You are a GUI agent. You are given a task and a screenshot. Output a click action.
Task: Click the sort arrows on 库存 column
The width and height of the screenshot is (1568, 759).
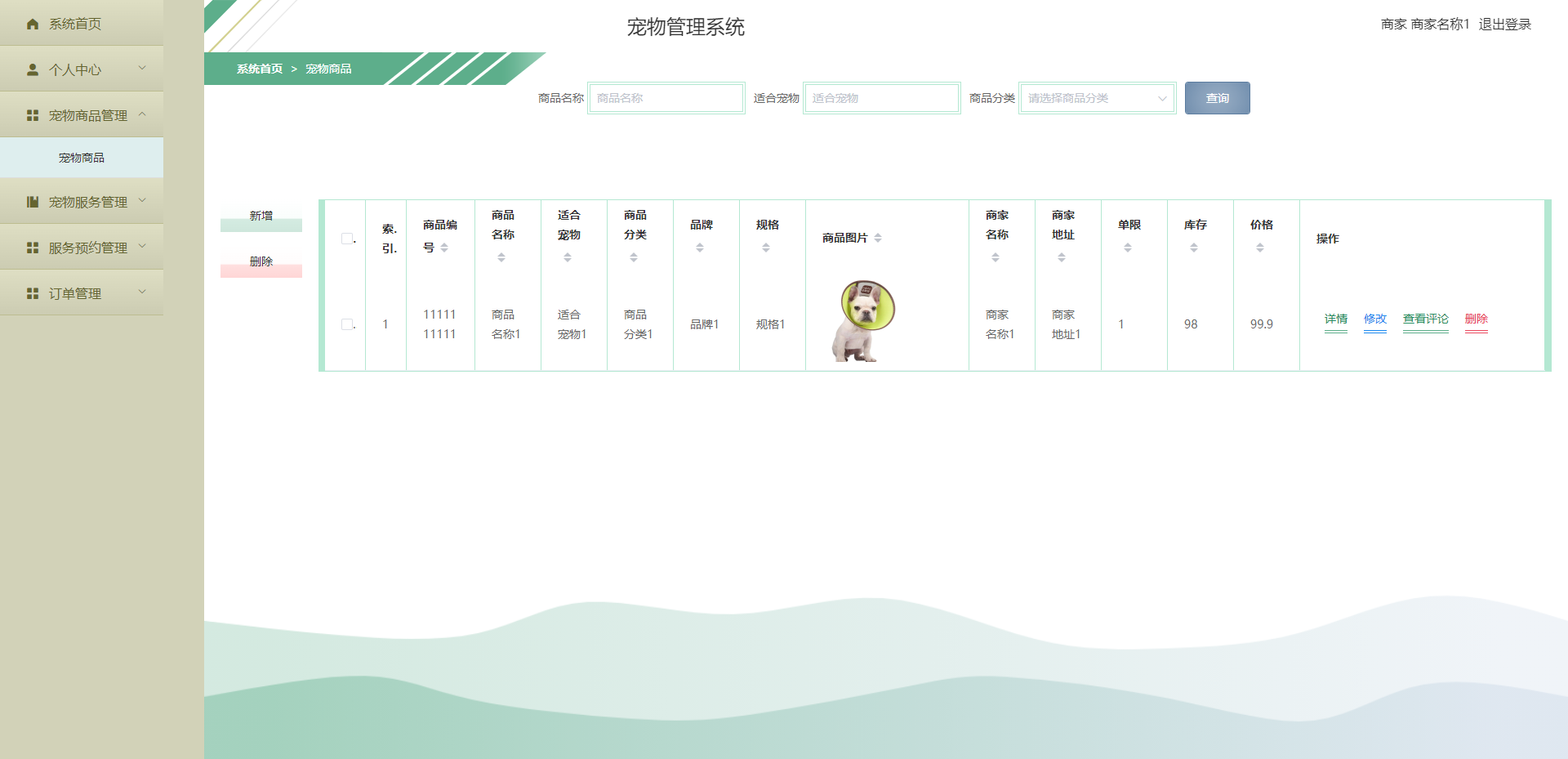pos(1194,247)
